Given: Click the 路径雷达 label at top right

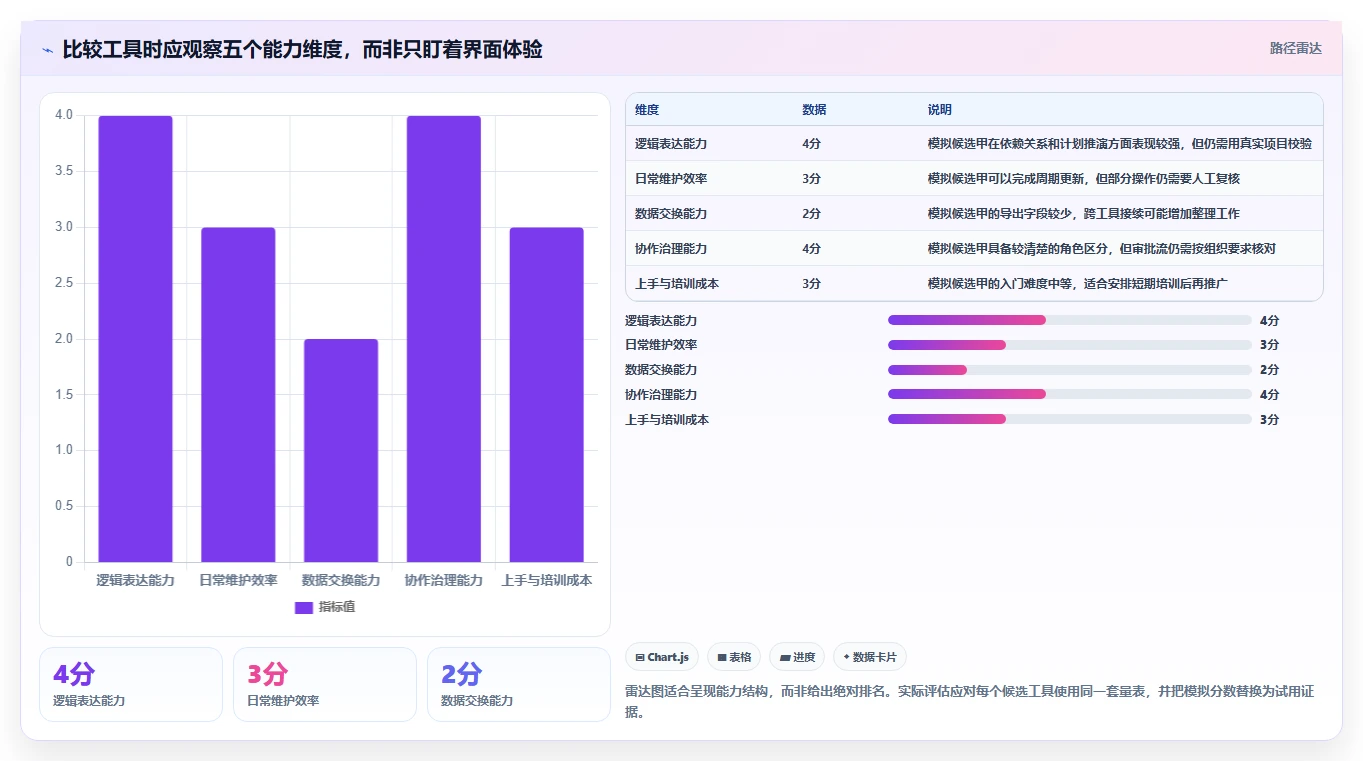Looking at the screenshot, I should point(1296,48).
